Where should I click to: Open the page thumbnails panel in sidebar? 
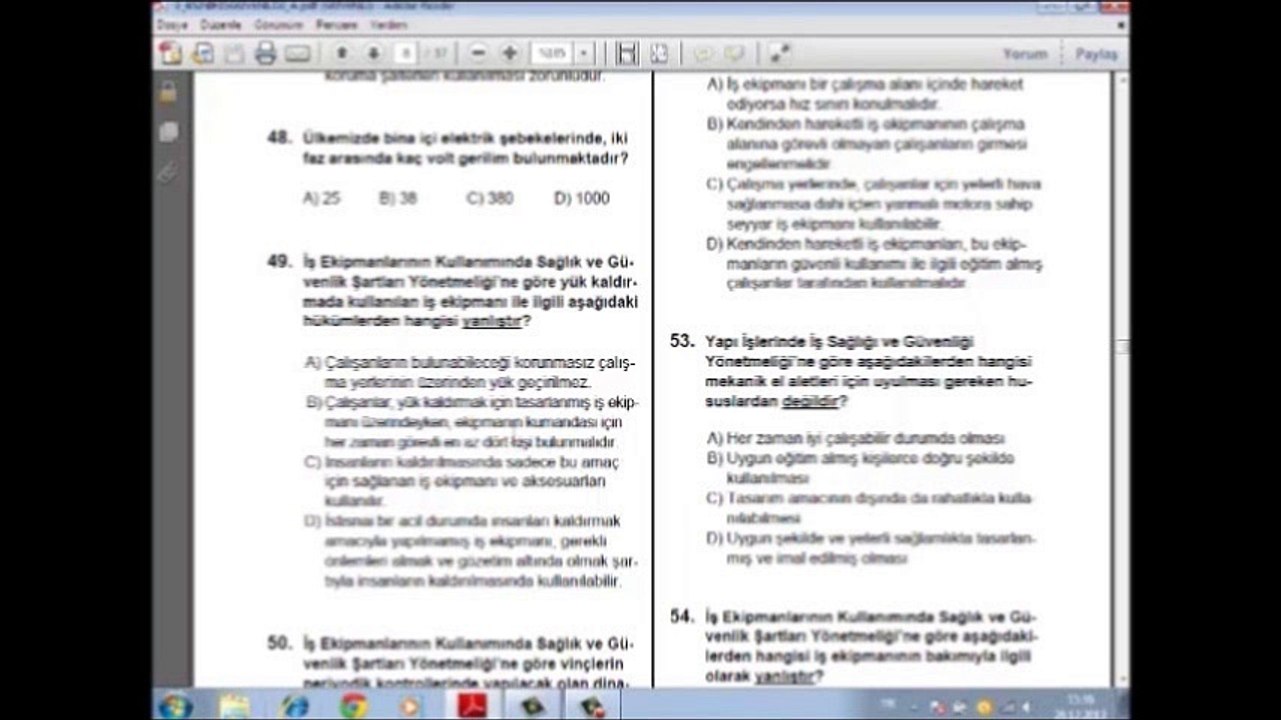[x=168, y=131]
